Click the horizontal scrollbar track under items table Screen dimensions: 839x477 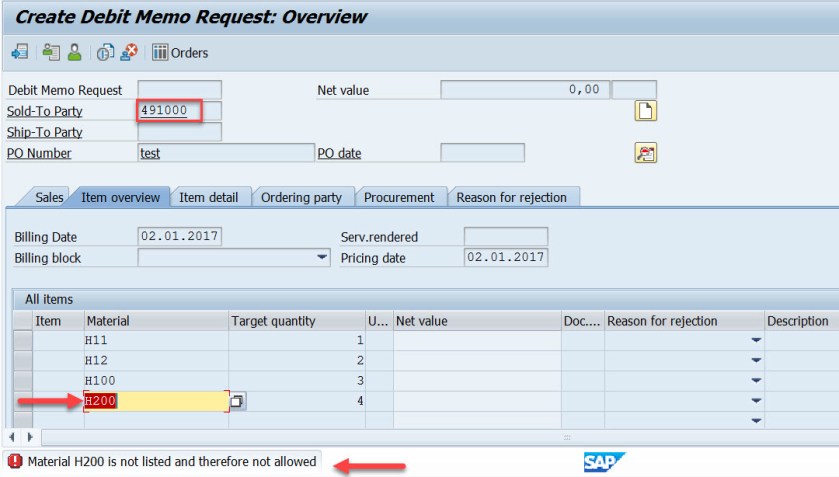tap(440, 437)
